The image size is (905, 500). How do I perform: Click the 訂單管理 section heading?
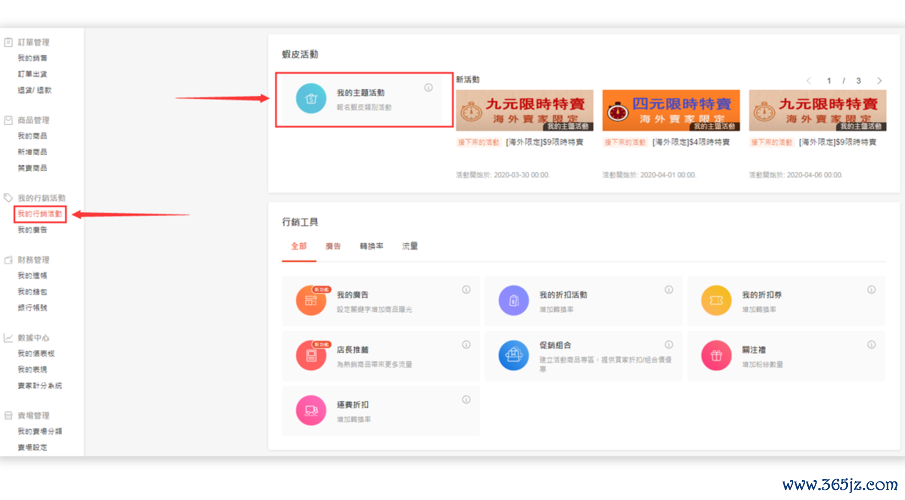click(x=33, y=42)
